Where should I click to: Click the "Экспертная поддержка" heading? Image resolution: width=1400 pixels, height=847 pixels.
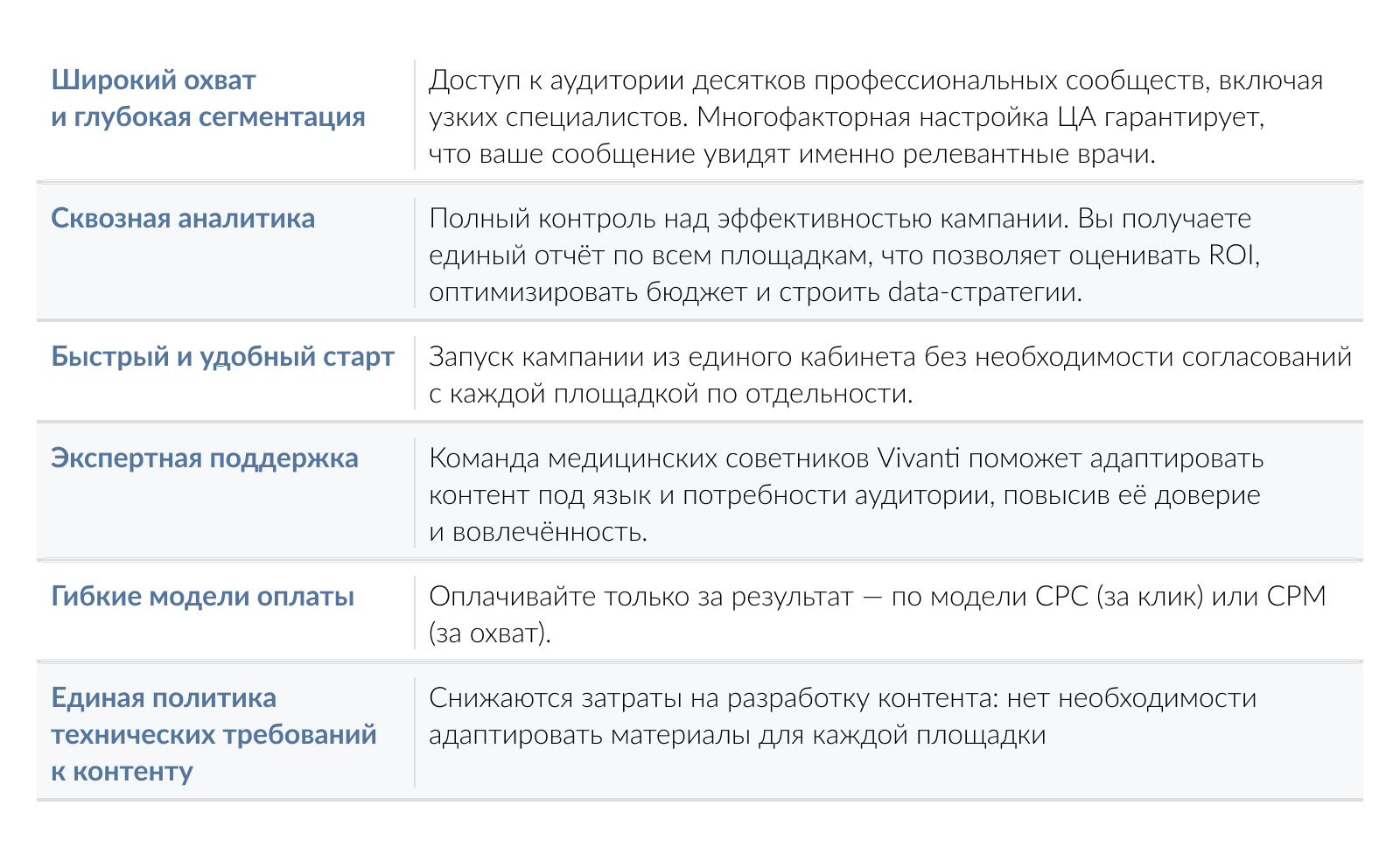205,458
